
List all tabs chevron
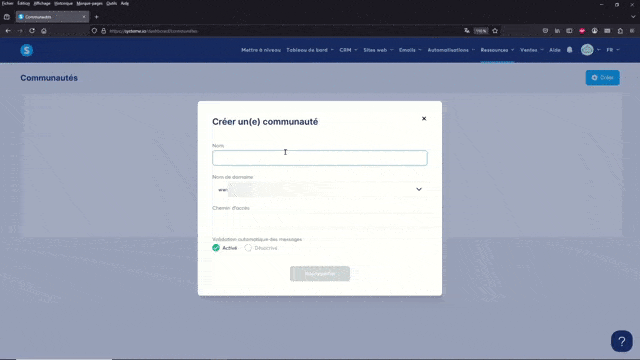pos(633,17)
